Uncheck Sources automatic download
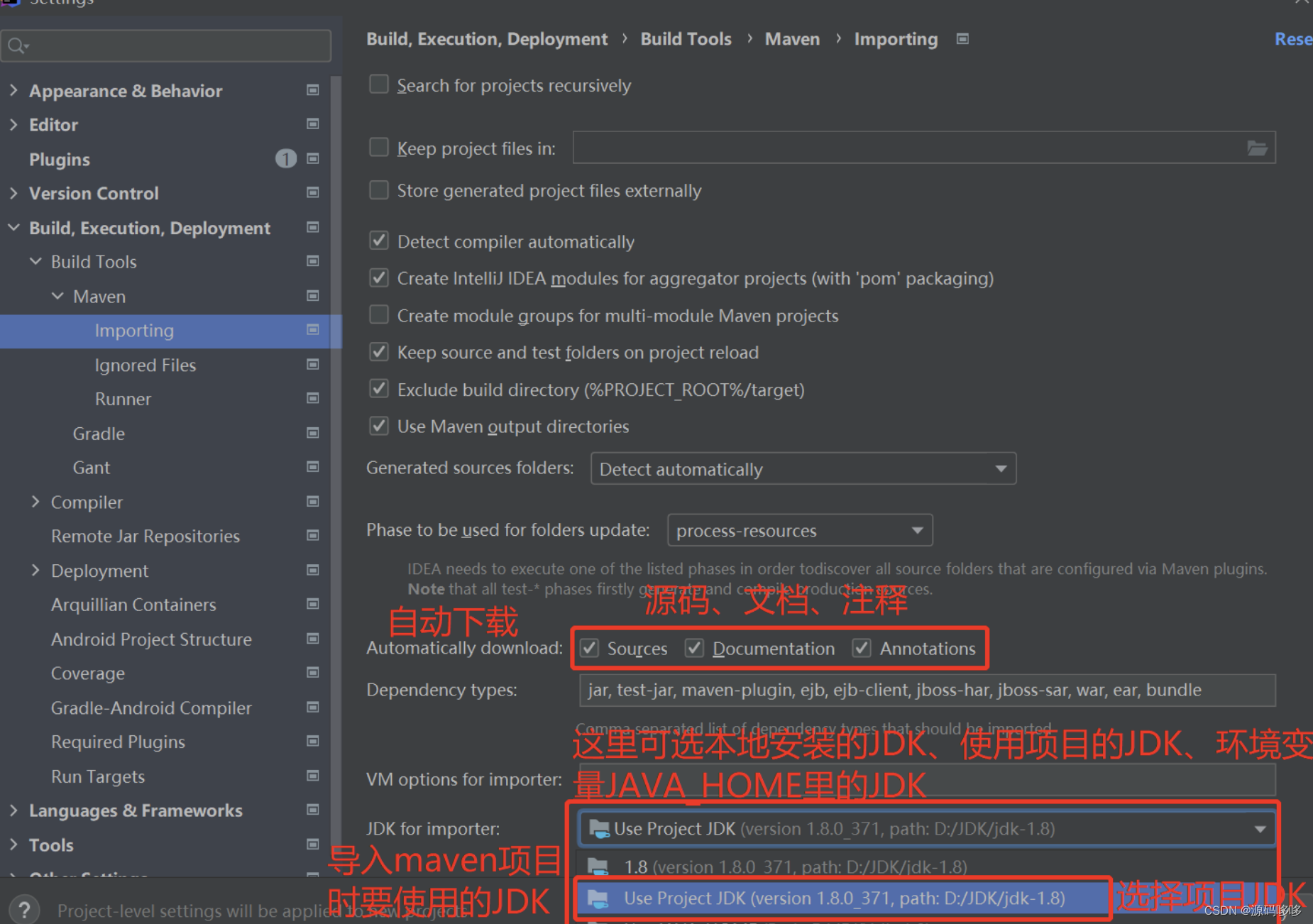This screenshot has height=924, width=1313. [589, 648]
